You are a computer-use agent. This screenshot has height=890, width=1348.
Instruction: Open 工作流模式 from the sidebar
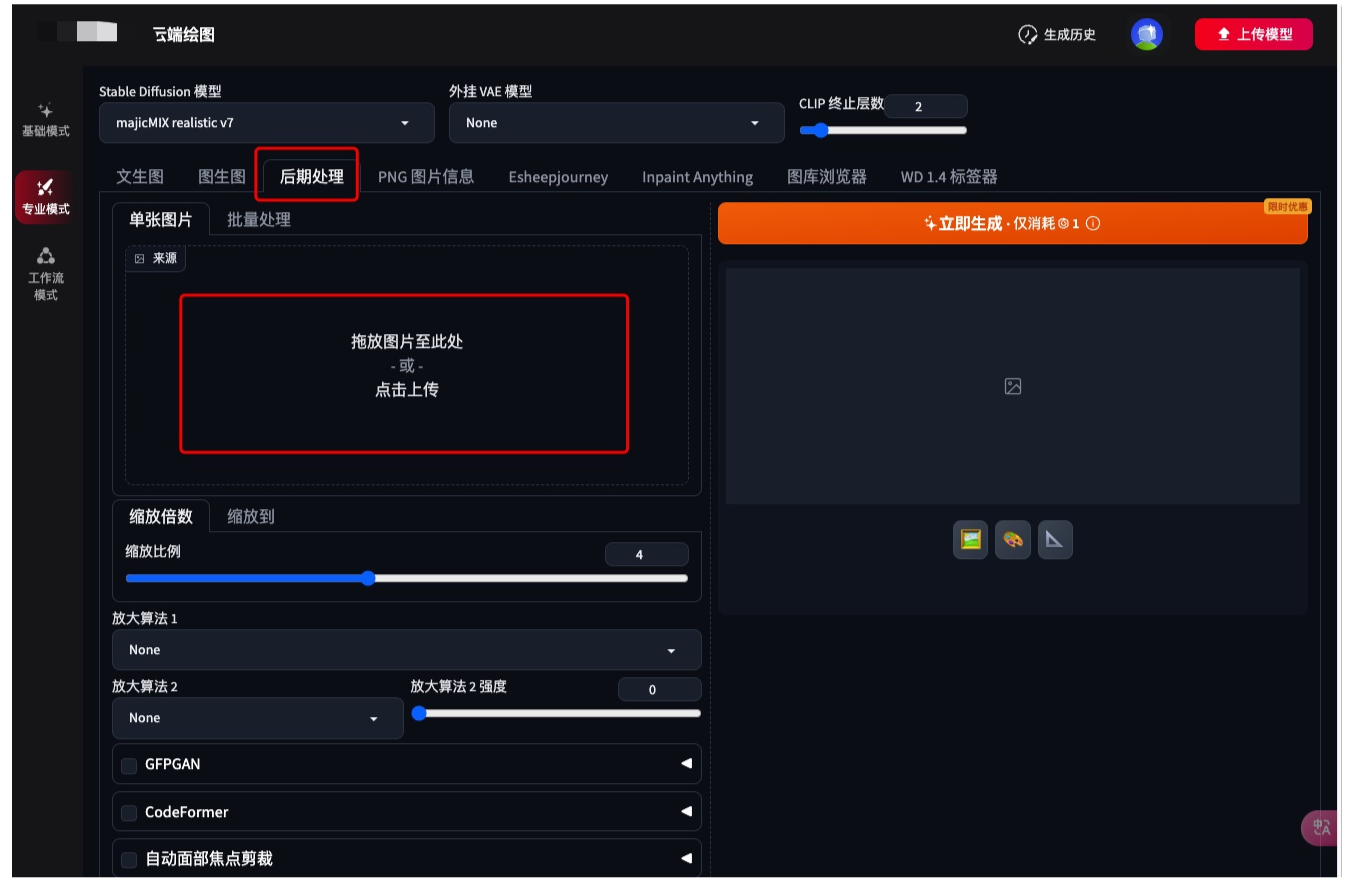coord(46,274)
